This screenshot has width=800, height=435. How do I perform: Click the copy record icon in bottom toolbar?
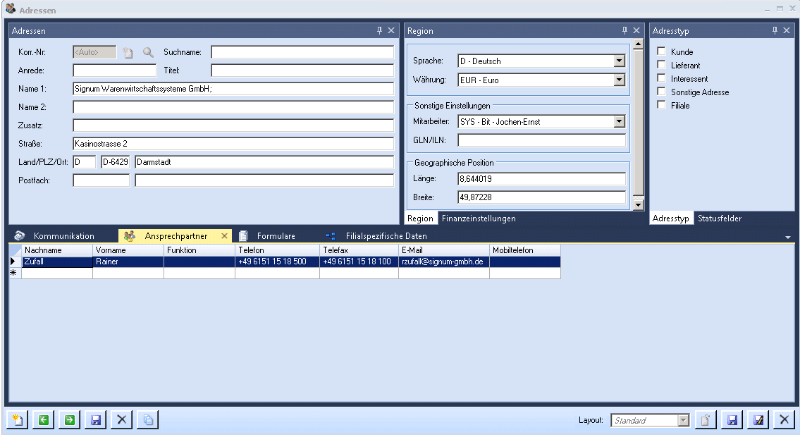(x=147, y=420)
